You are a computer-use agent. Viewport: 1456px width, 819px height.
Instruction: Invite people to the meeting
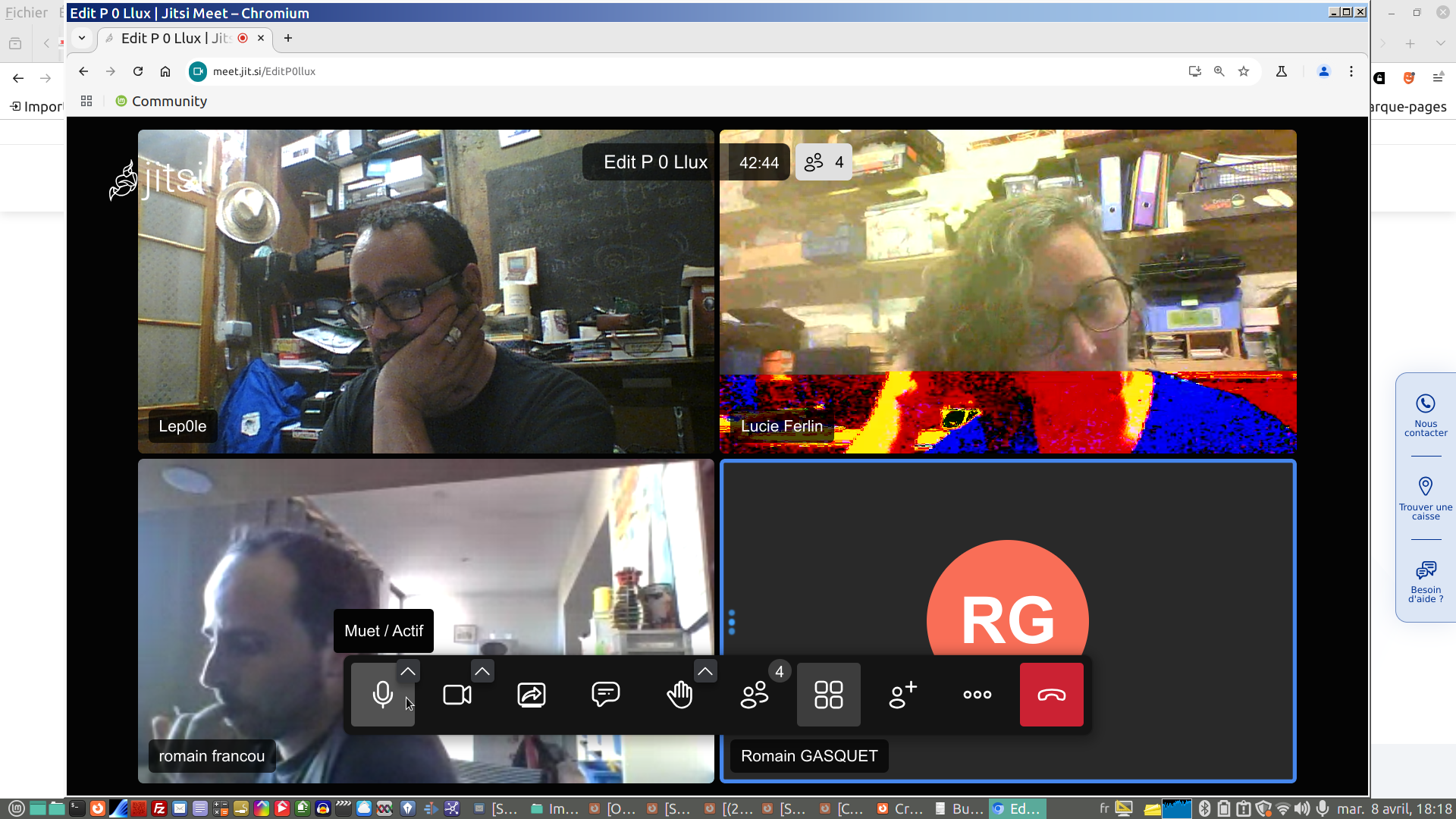(902, 695)
